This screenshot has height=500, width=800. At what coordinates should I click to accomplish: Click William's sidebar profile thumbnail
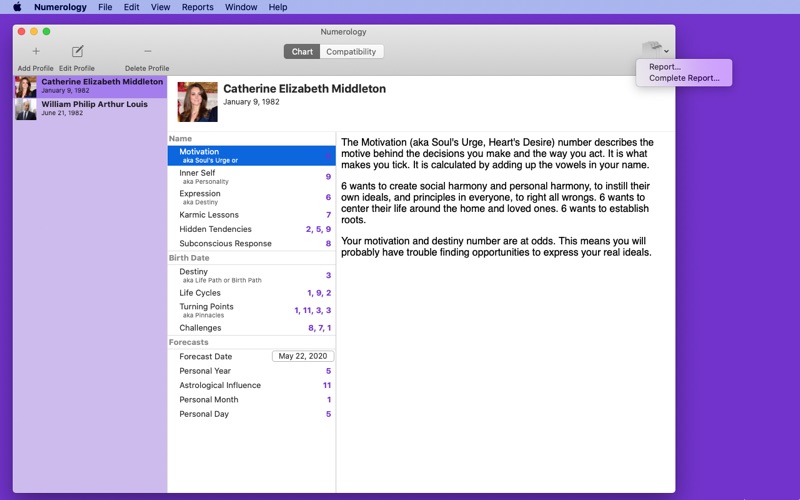[26, 109]
